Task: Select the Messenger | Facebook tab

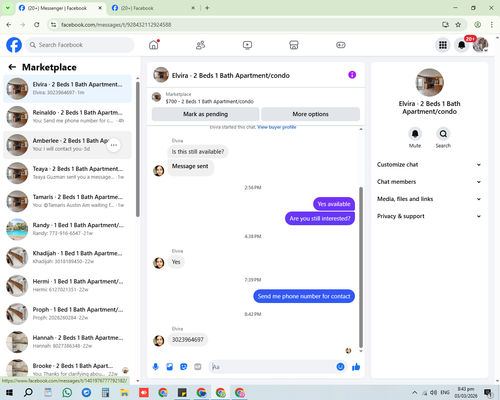Action: click(60, 8)
